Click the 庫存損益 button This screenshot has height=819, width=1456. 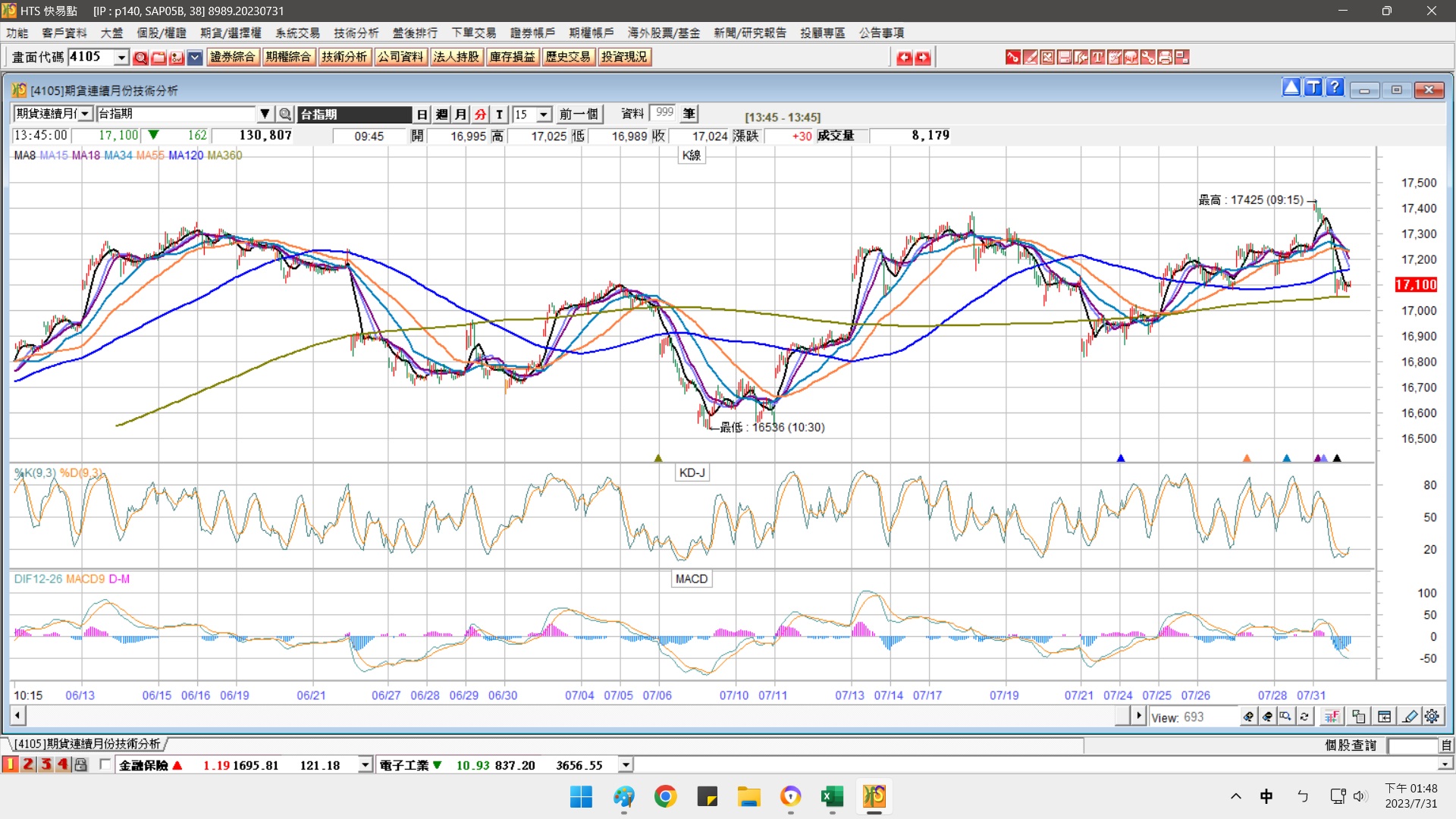point(512,57)
